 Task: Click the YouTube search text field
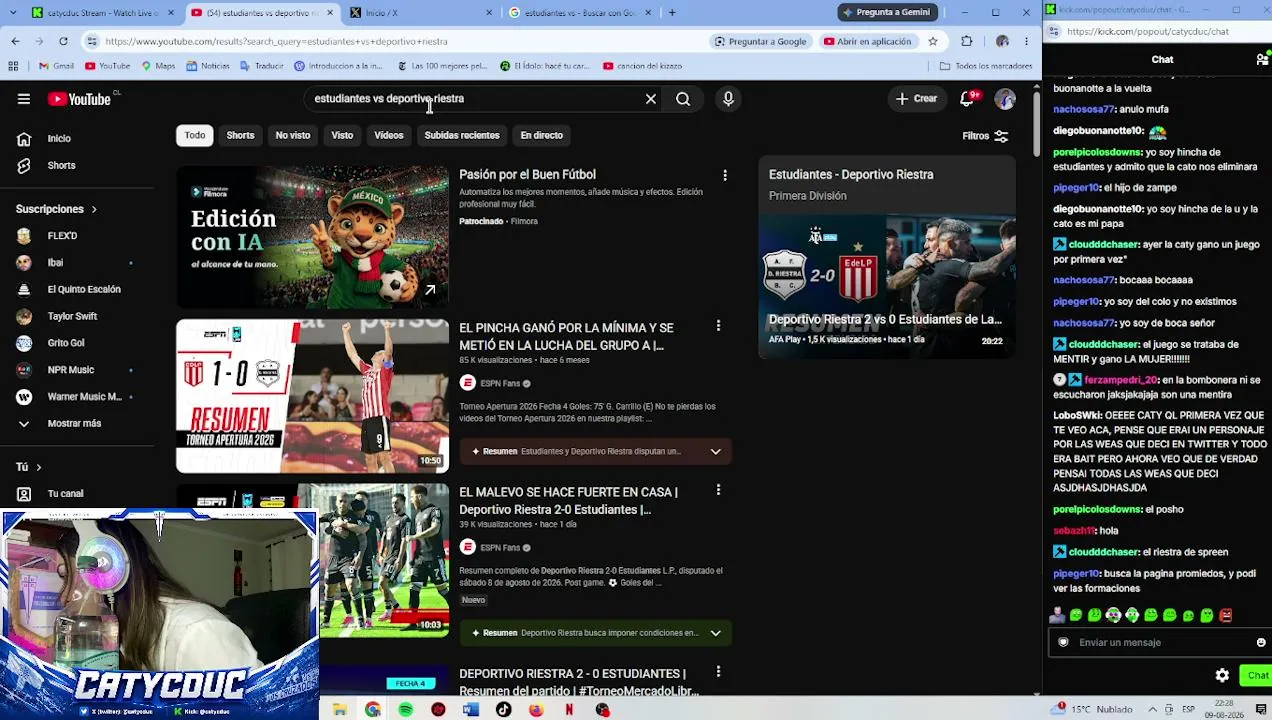(475, 99)
